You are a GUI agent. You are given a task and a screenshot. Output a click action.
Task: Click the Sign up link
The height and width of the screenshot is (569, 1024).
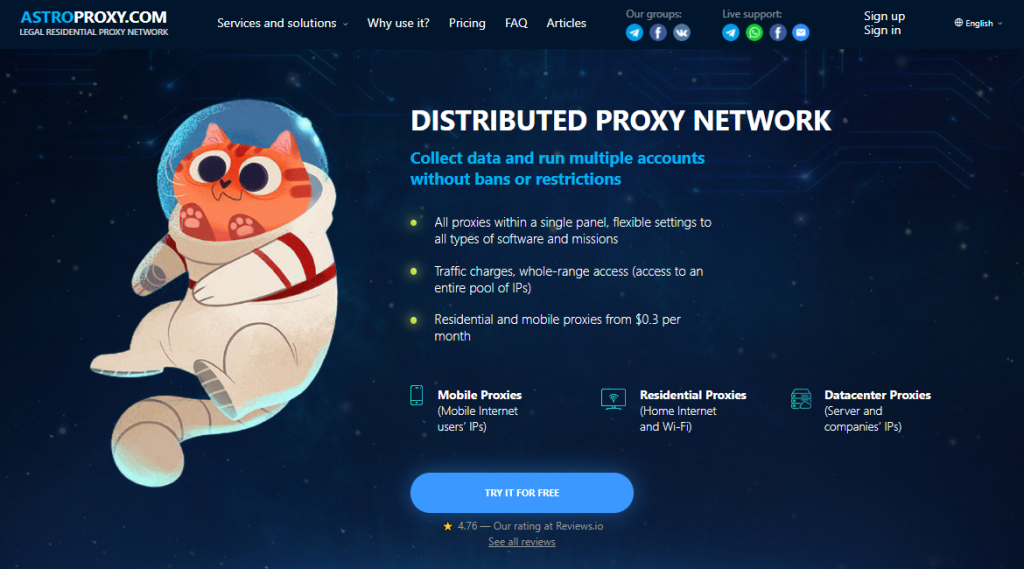click(884, 16)
